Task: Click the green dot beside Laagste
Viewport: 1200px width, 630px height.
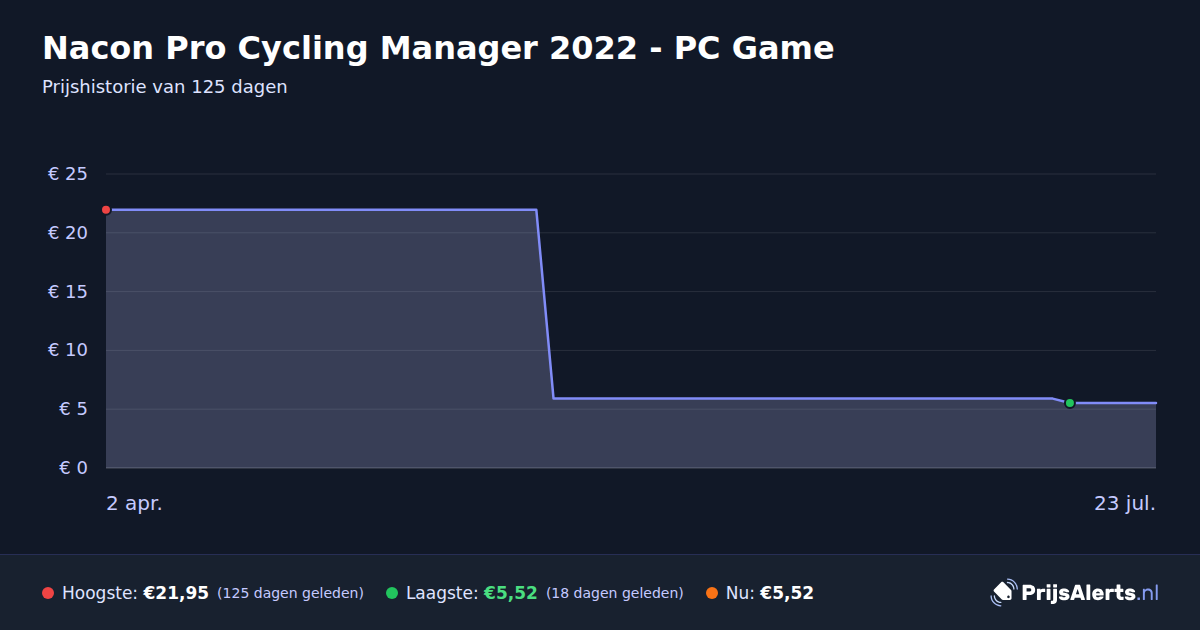Action: (x=392, y=593)
